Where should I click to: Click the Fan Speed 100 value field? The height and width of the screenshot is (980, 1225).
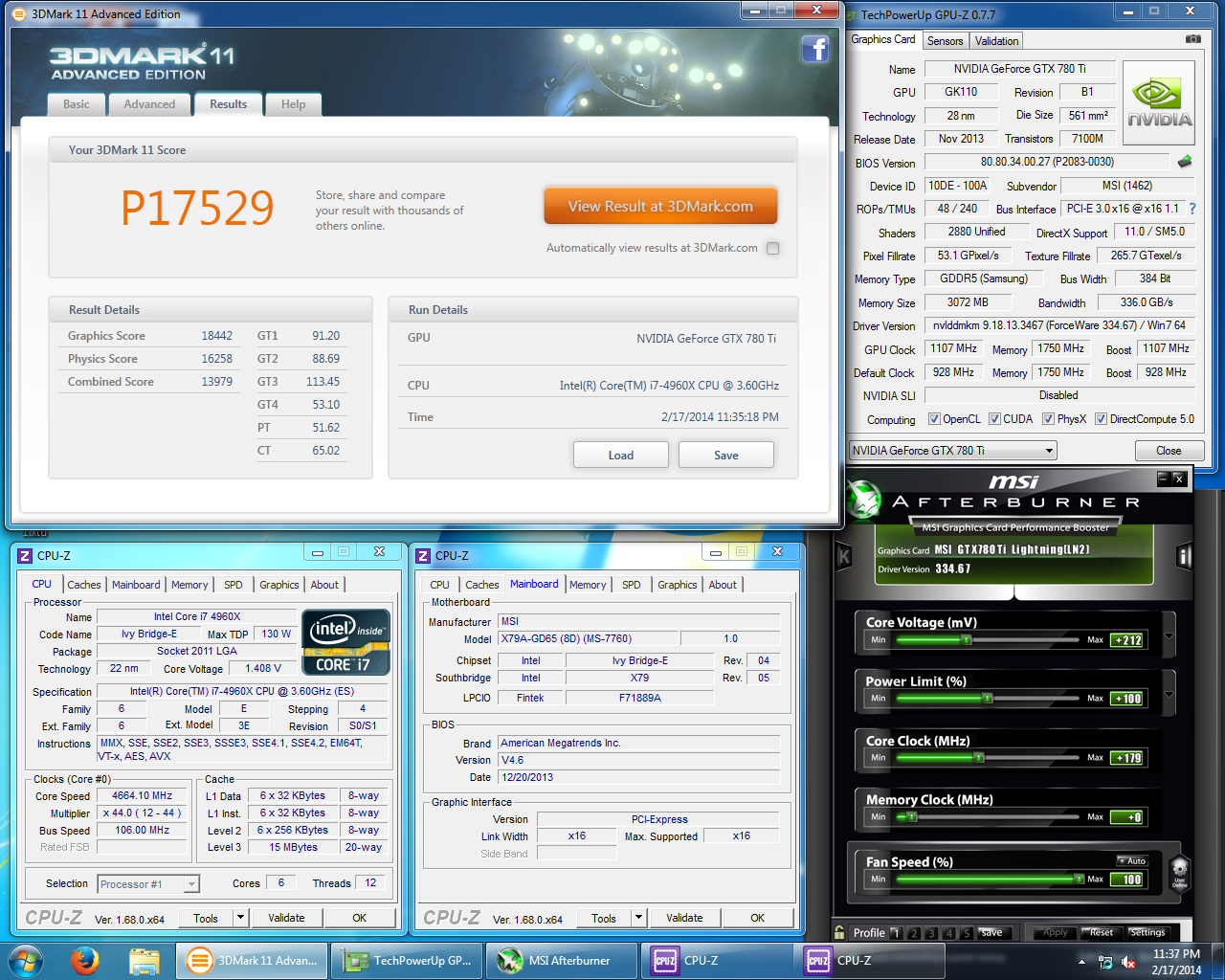coord(1126,880)
